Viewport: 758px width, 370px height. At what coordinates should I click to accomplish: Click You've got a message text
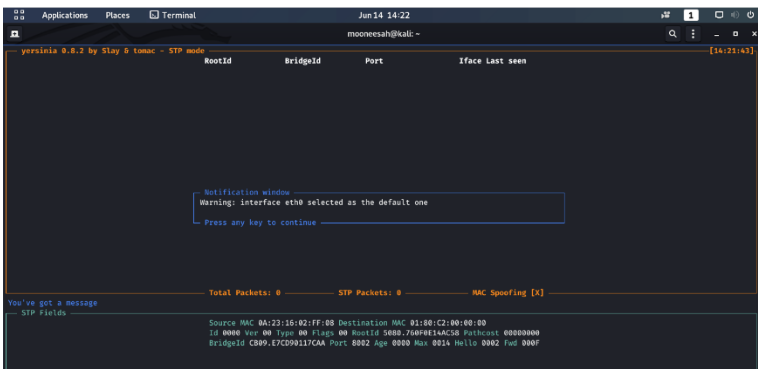tap(53, 303)
